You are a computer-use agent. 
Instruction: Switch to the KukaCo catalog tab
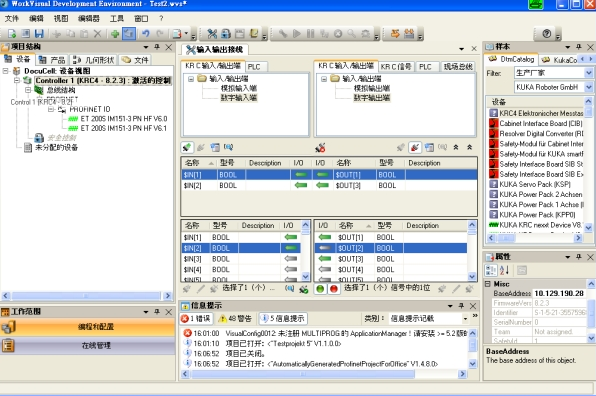click(x=559, y=60)
